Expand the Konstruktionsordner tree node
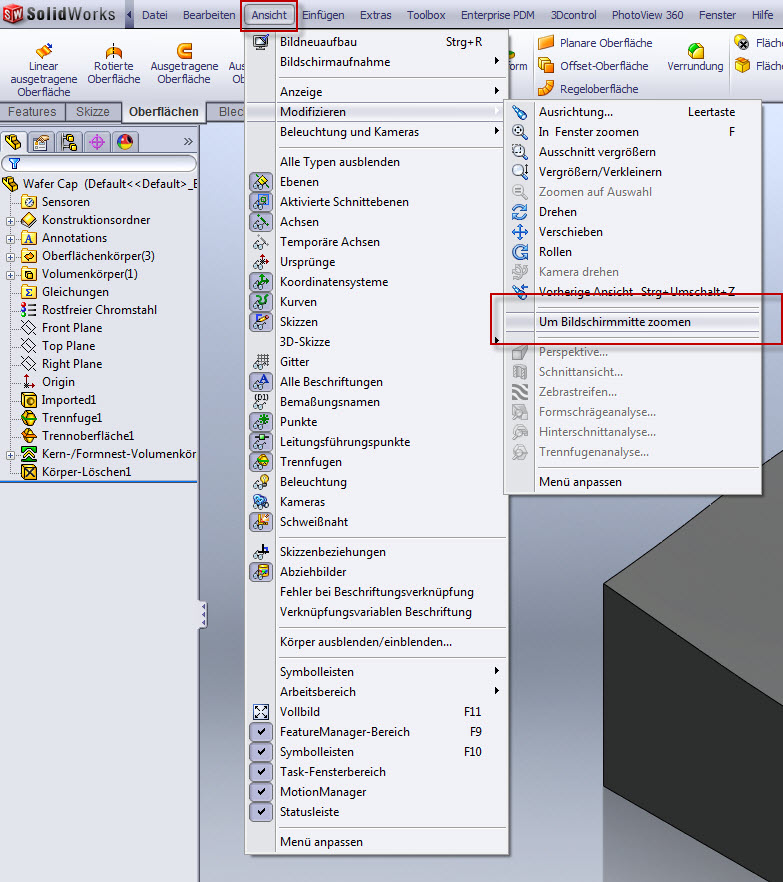This screenshot has height=882, width=783. [x=10, y=221]
